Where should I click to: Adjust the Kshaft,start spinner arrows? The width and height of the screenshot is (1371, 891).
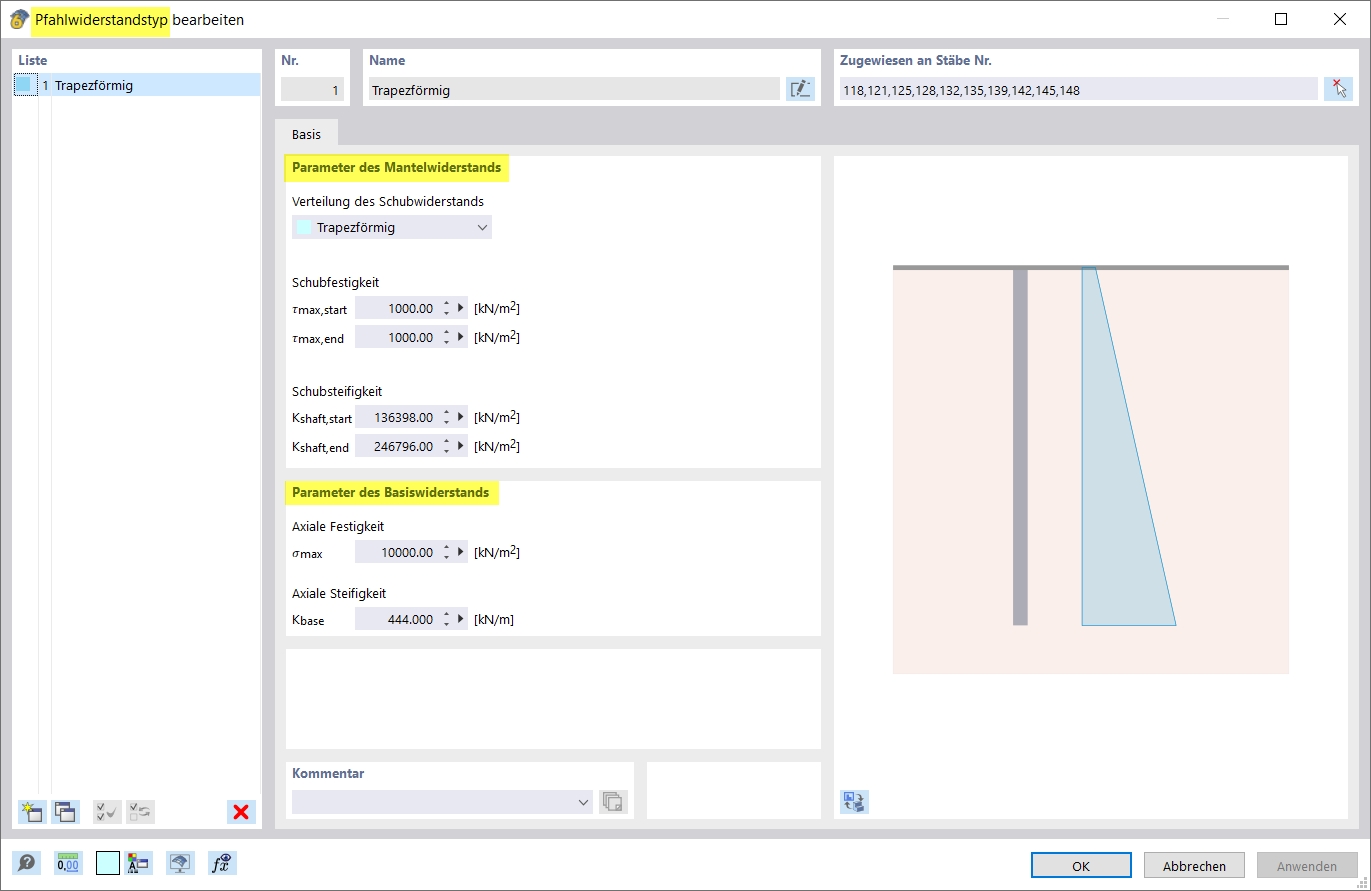[x=446, y=417]
